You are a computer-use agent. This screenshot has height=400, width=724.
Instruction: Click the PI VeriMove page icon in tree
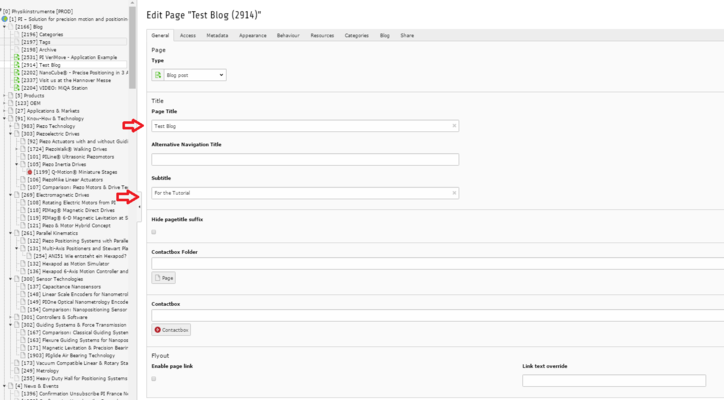[17, 57]
